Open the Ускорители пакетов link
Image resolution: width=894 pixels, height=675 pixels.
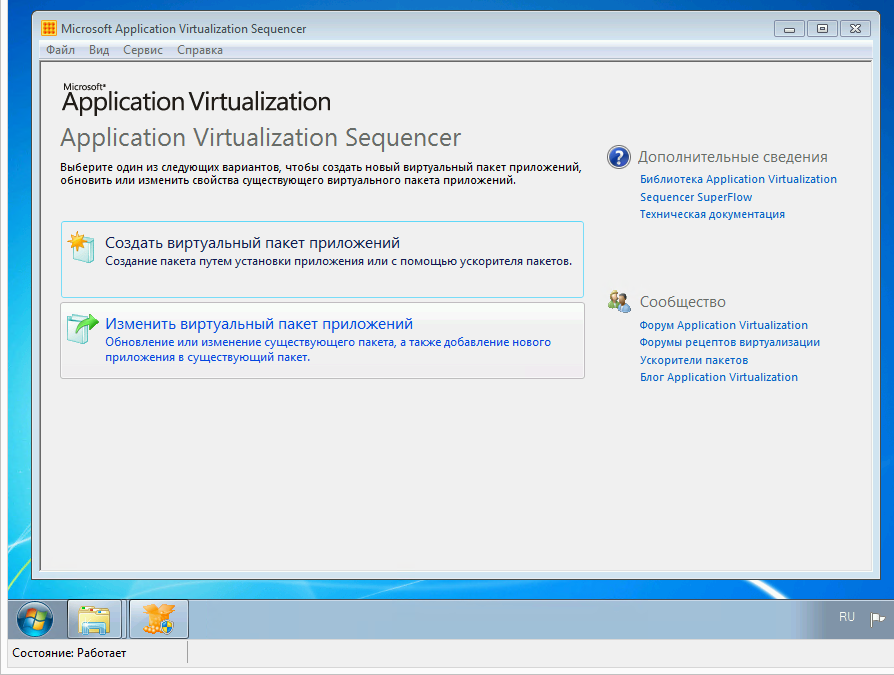click(694, 360)
